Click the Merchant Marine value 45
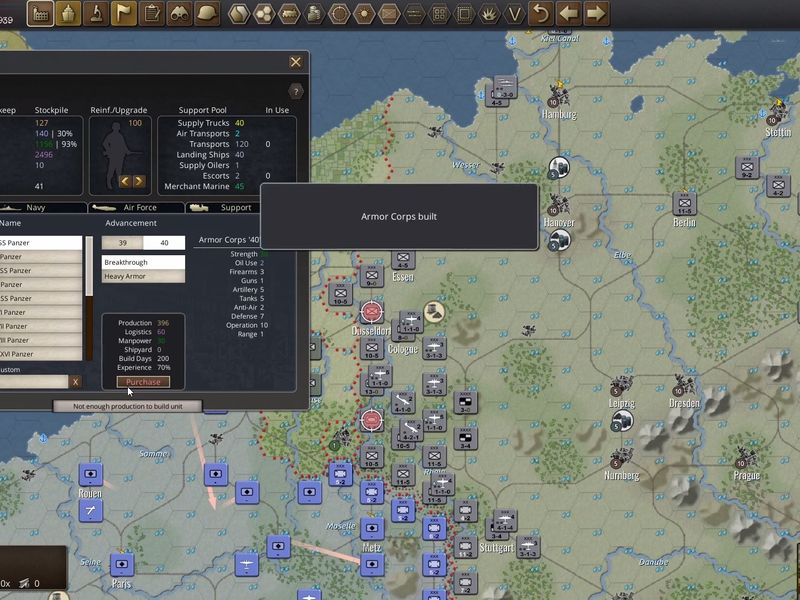The width and height of the screenshot is (800, 600). tap(239, 186)
